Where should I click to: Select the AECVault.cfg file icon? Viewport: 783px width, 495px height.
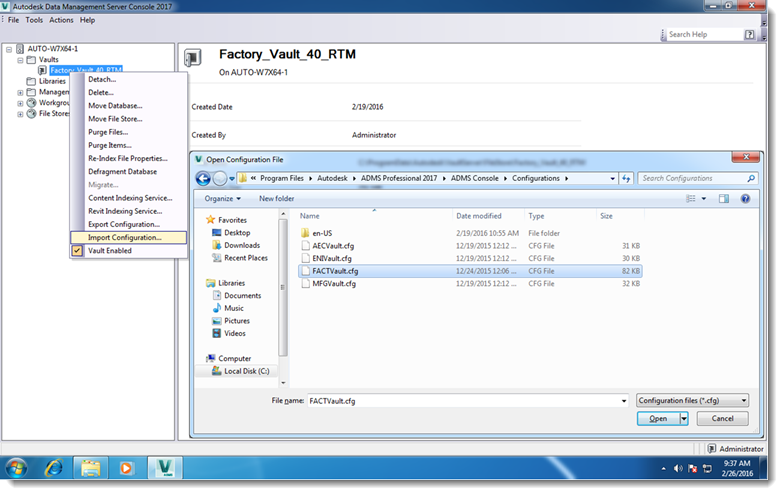tap(306, 246)
